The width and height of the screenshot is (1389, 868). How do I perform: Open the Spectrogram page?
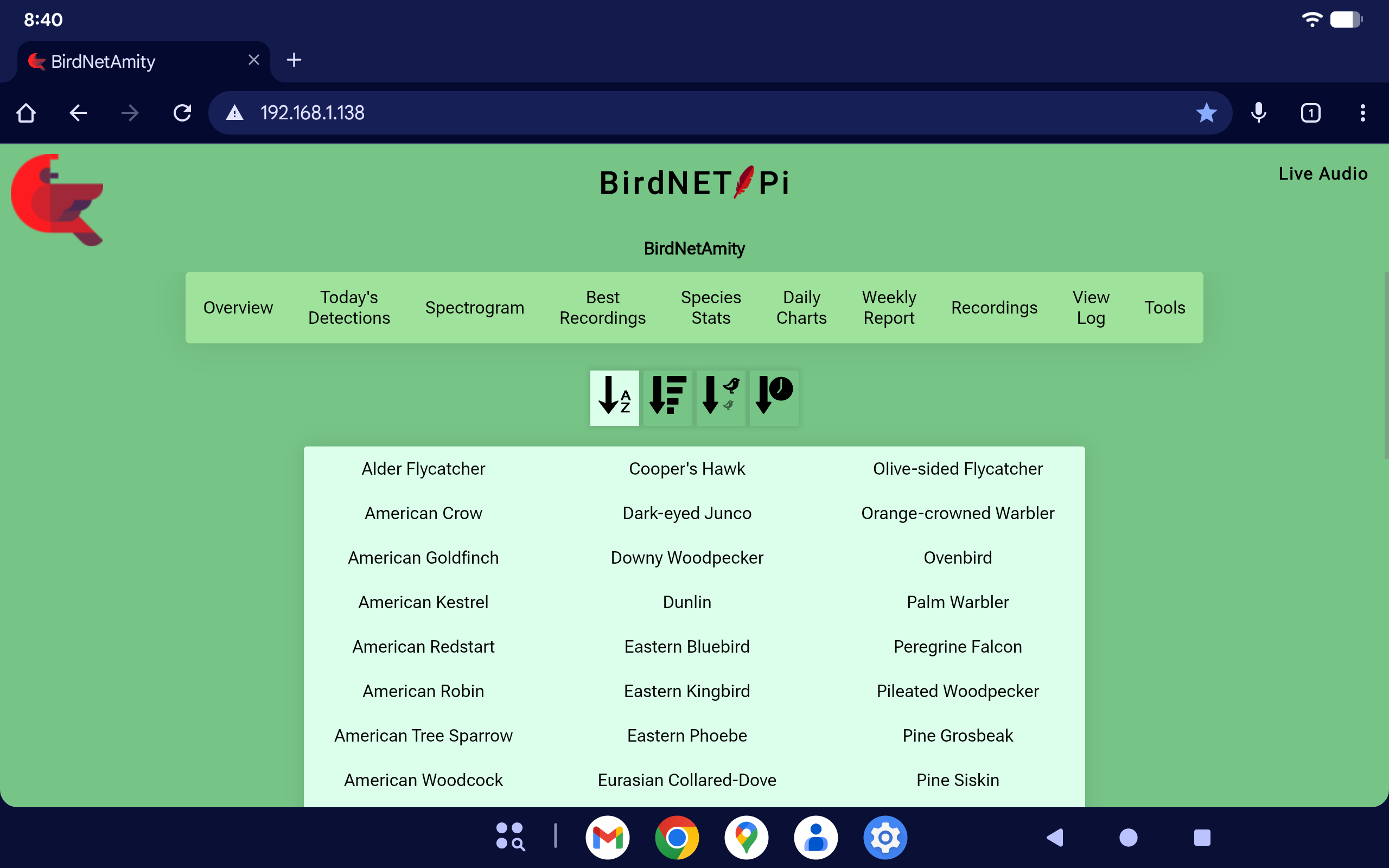(x=474, y=307)
